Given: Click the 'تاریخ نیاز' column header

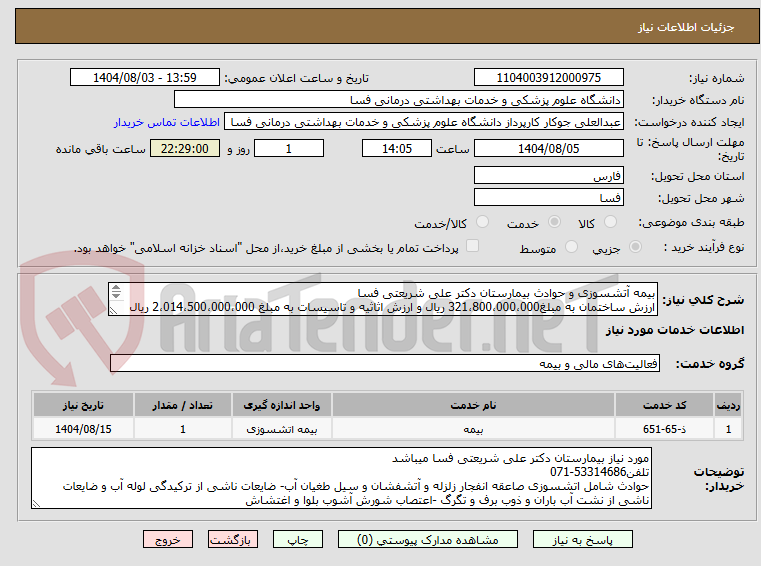Looking at the screenshot, I should pos(83,405).
